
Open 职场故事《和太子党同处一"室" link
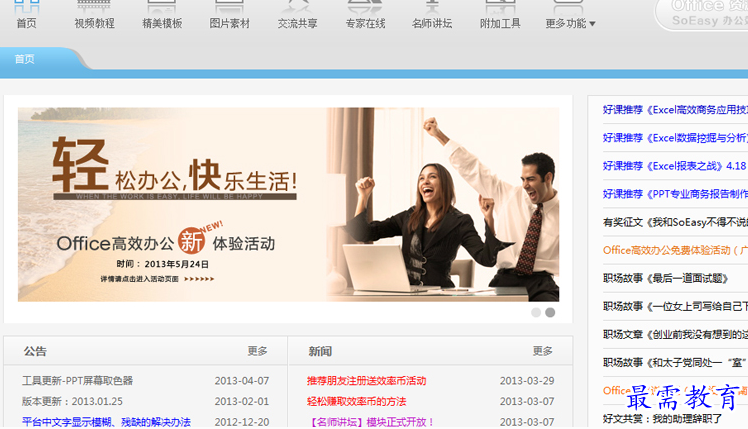(675, 363)
